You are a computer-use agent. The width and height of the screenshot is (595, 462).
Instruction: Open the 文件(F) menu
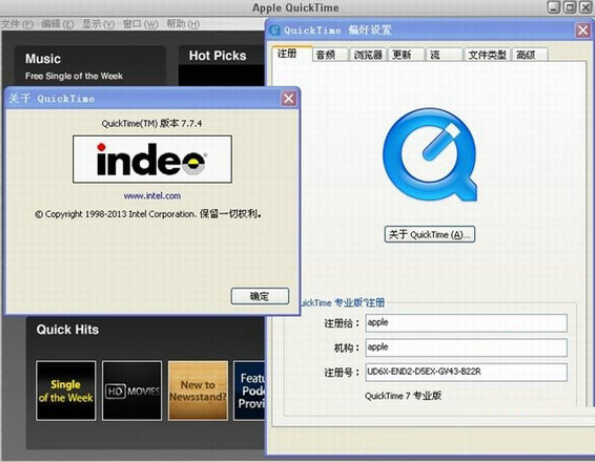pyautogui.click(x=17, y=24)
